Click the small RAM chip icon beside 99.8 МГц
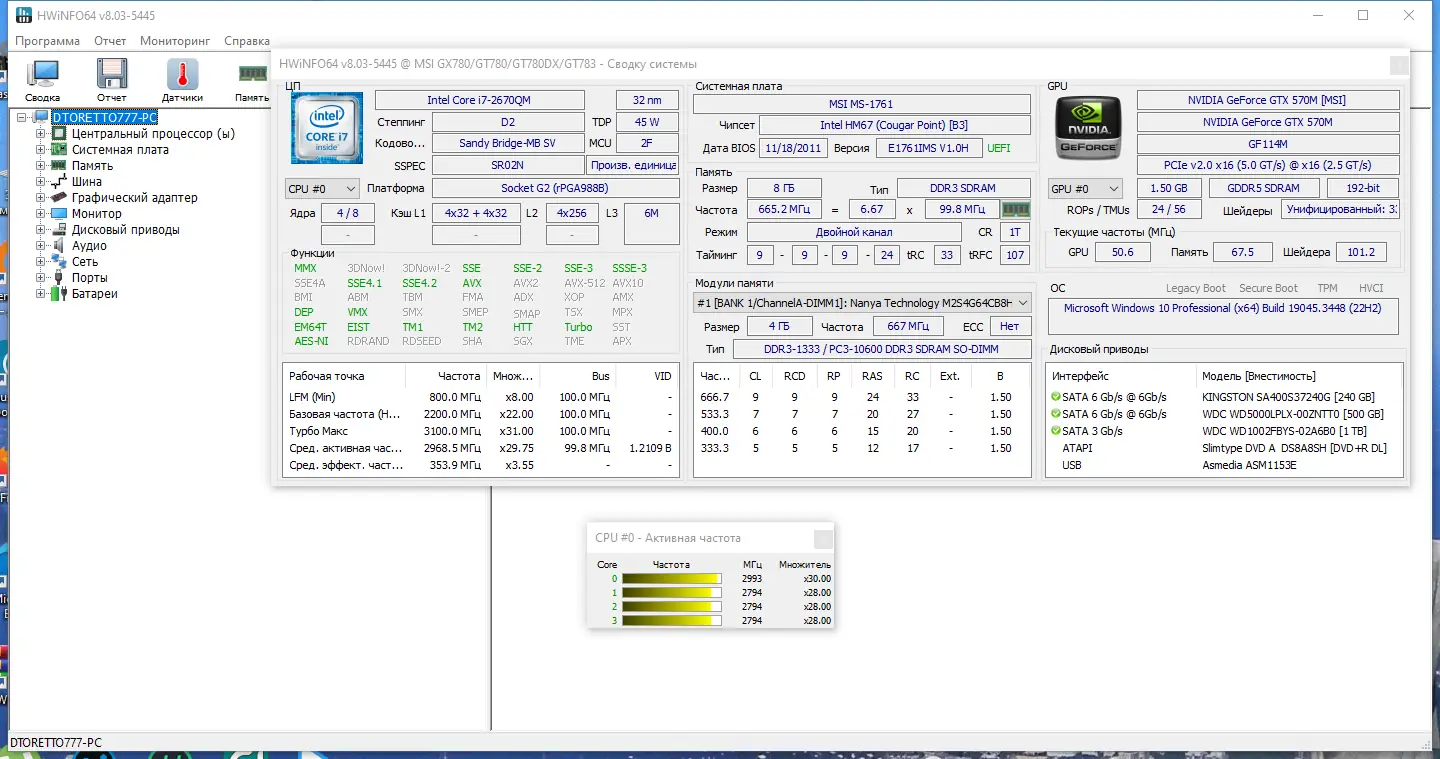This screenshot has width=1440, height=759. [x=1016, y=210]
